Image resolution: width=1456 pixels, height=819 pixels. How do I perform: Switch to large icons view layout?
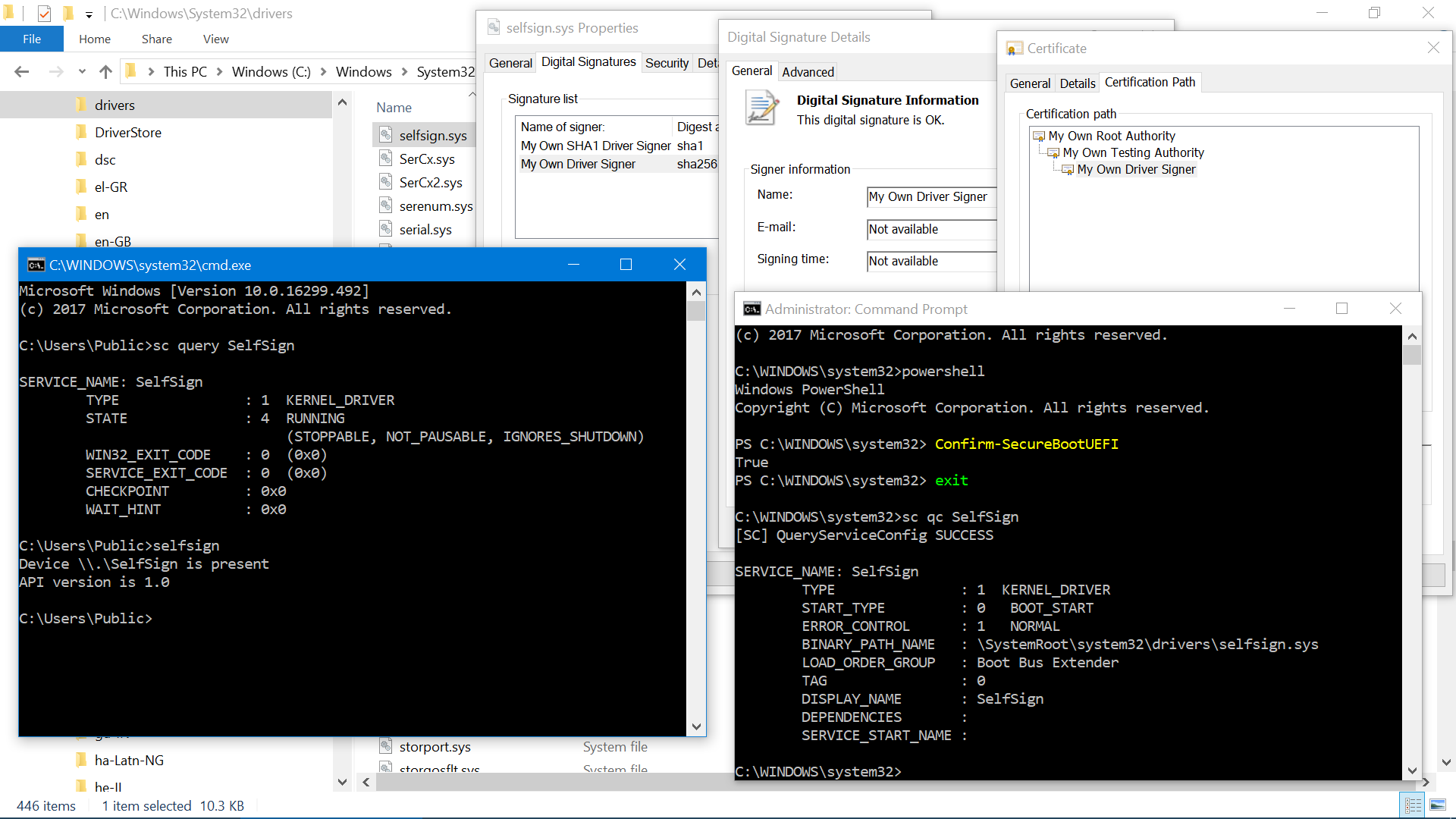pos(1437,805)
